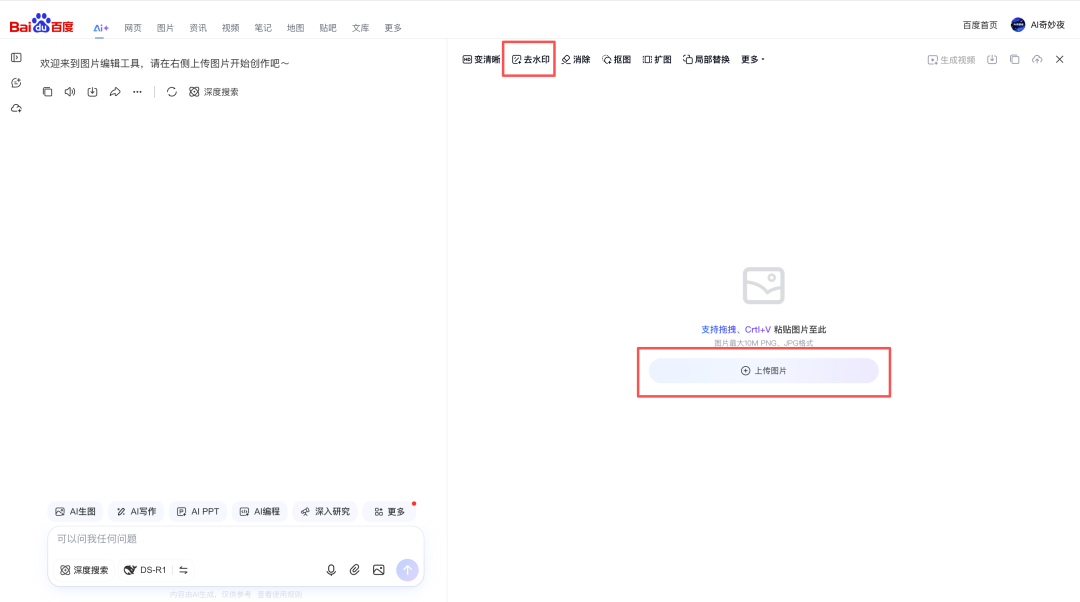
Task: Open chat history icon in left sidebar
Action: click(17, 83)
